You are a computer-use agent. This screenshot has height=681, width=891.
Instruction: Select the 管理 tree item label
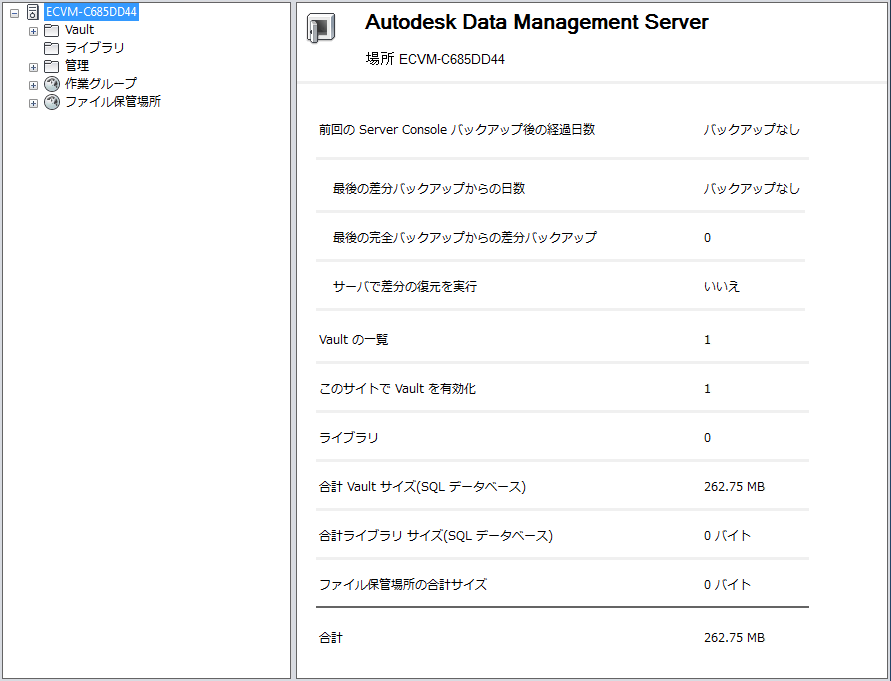coord(77,66)
